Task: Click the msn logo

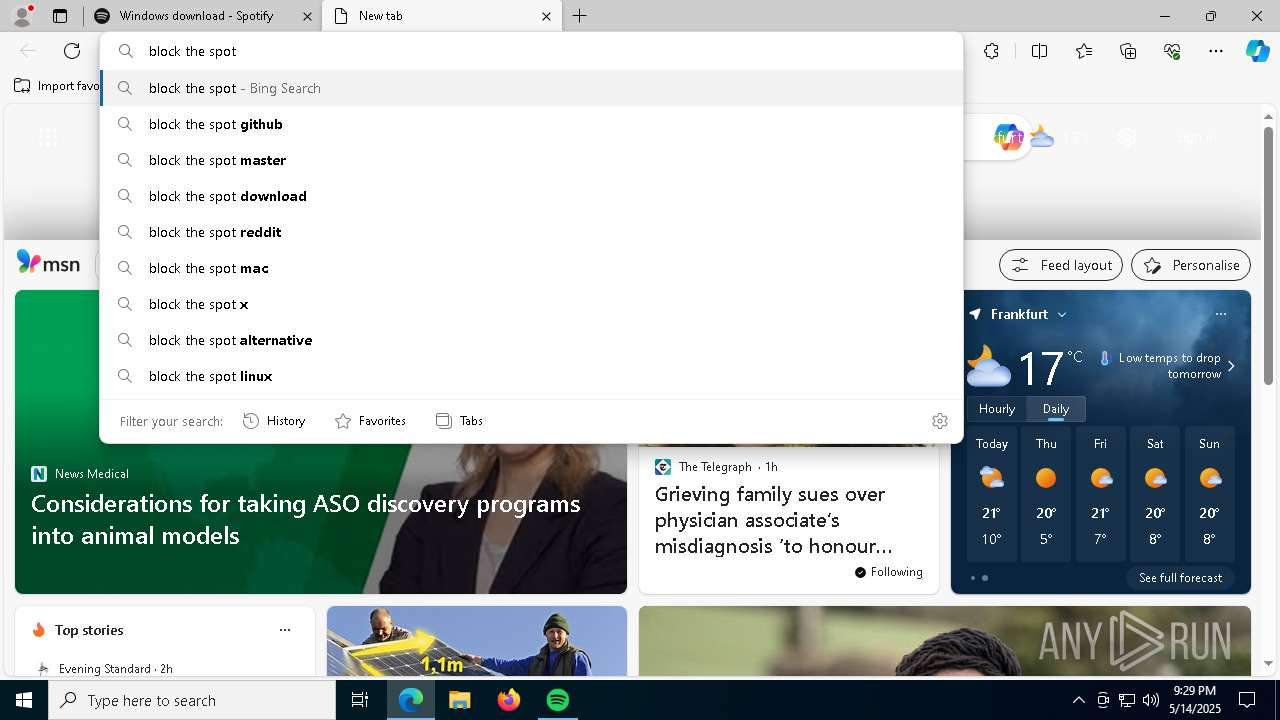Action: click(48, 263)
